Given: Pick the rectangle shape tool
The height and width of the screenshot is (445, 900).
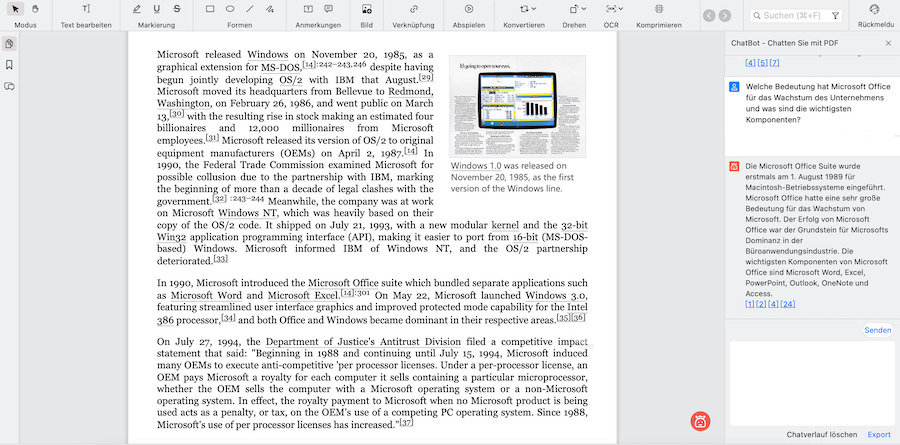Looking at the screenshot, I should [x=210, y=9].
